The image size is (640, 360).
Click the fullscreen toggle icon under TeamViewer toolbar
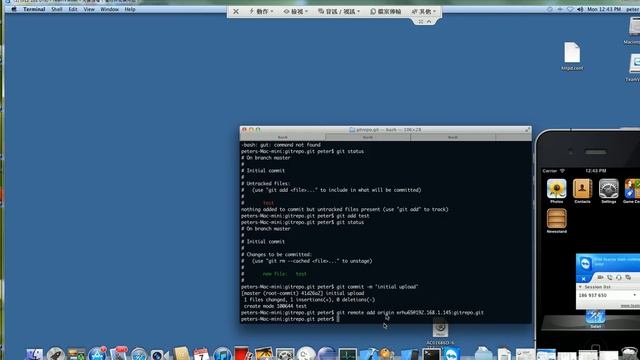click(x=420, y=21)
